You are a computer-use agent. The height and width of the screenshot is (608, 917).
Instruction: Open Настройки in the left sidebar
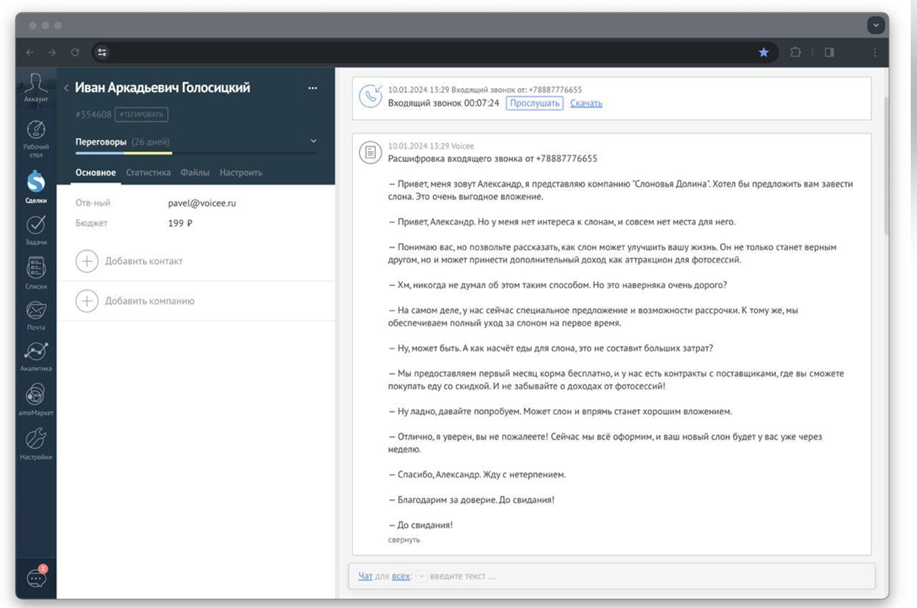point(36,441)
